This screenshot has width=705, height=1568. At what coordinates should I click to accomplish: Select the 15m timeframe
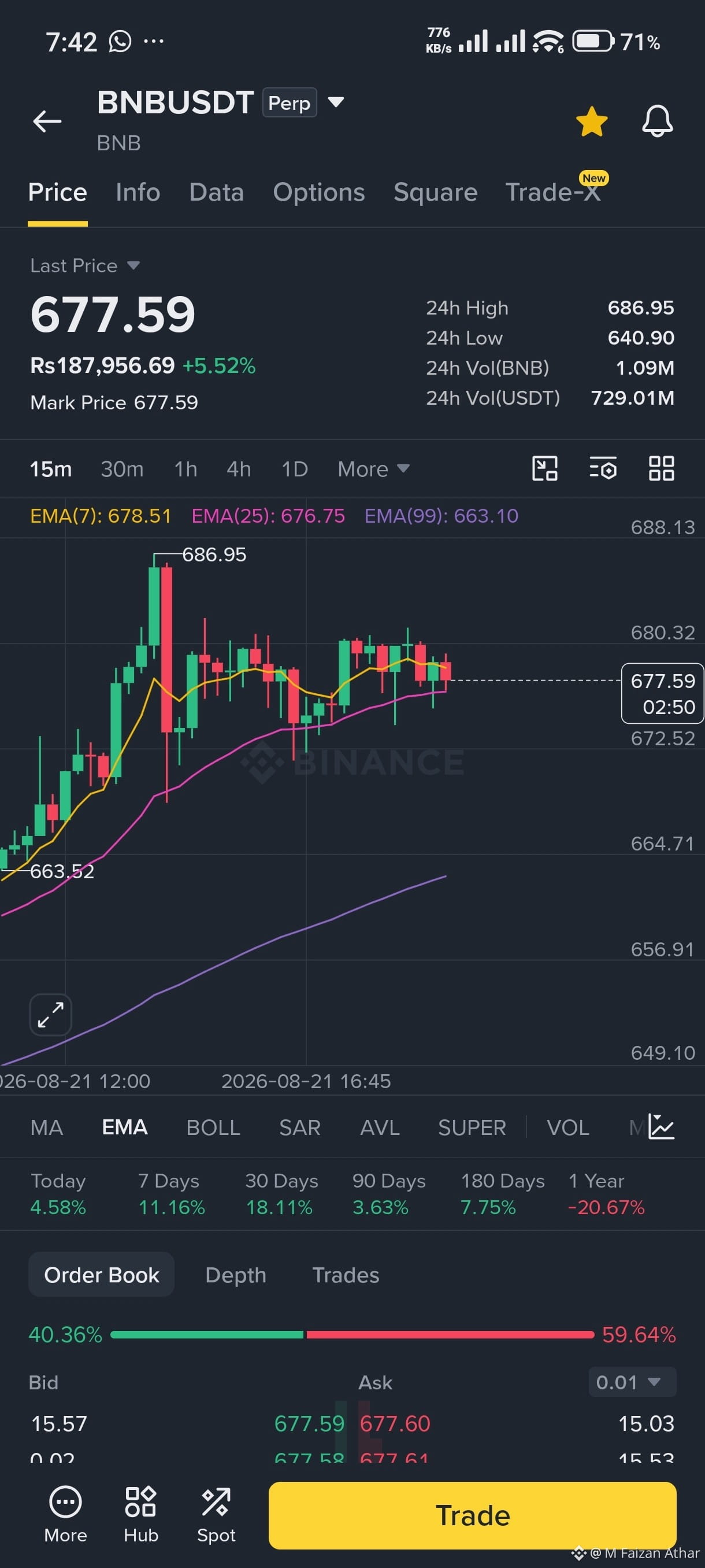[x=51, y=469]
